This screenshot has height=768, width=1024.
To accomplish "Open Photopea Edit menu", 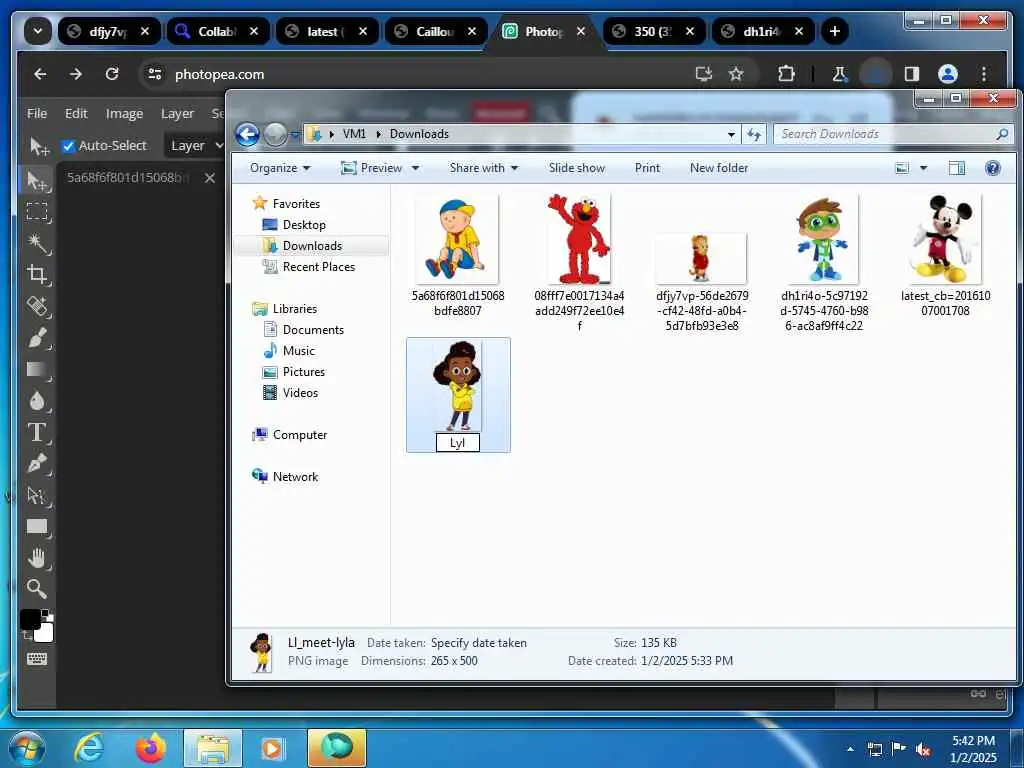I will (x=76, y=113).
